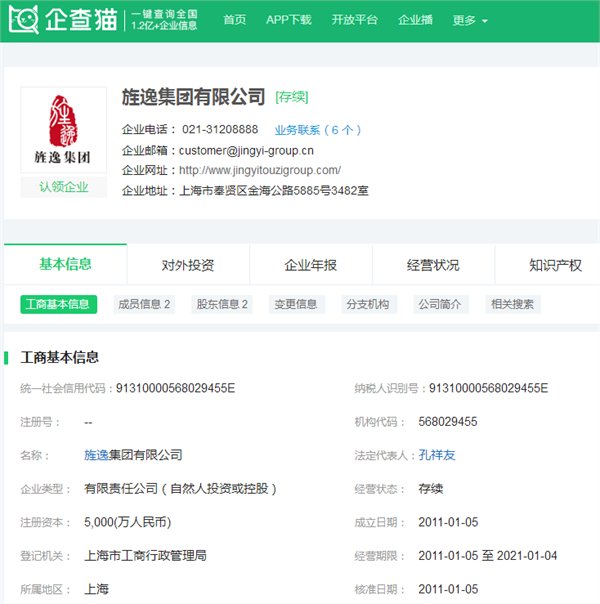Click the company title 旌逸集团有限公司 heading
The image size is (600, 604).
(193, 97)
